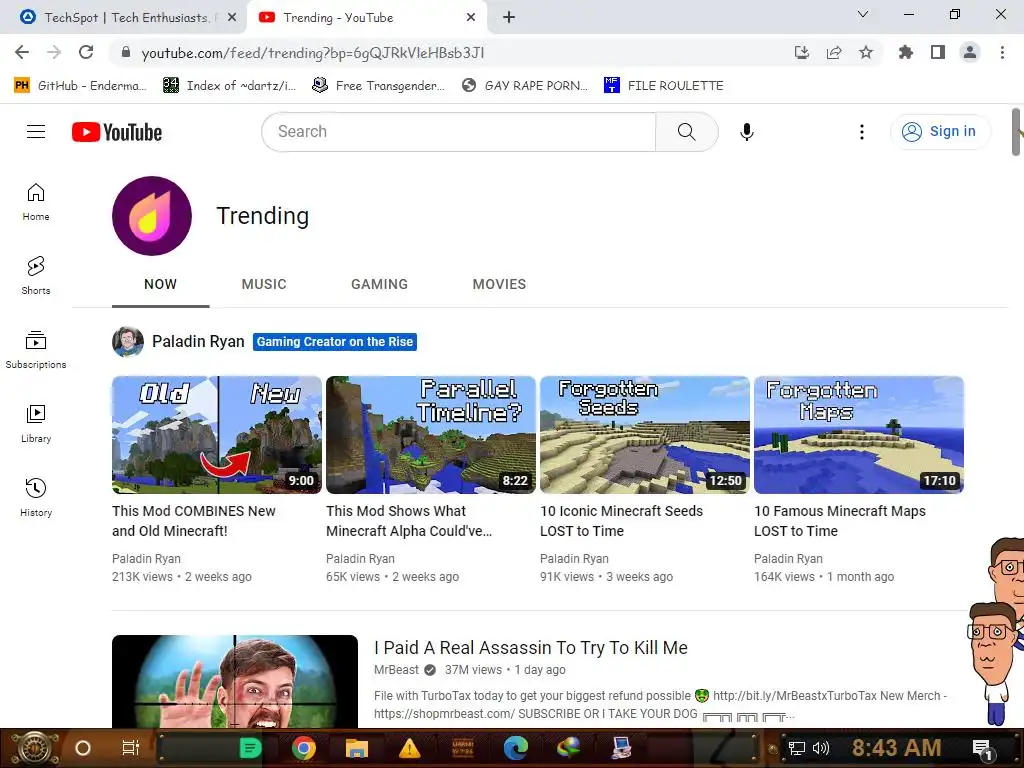
Task: Select the NOW trending tab
Action: (161, 284)
